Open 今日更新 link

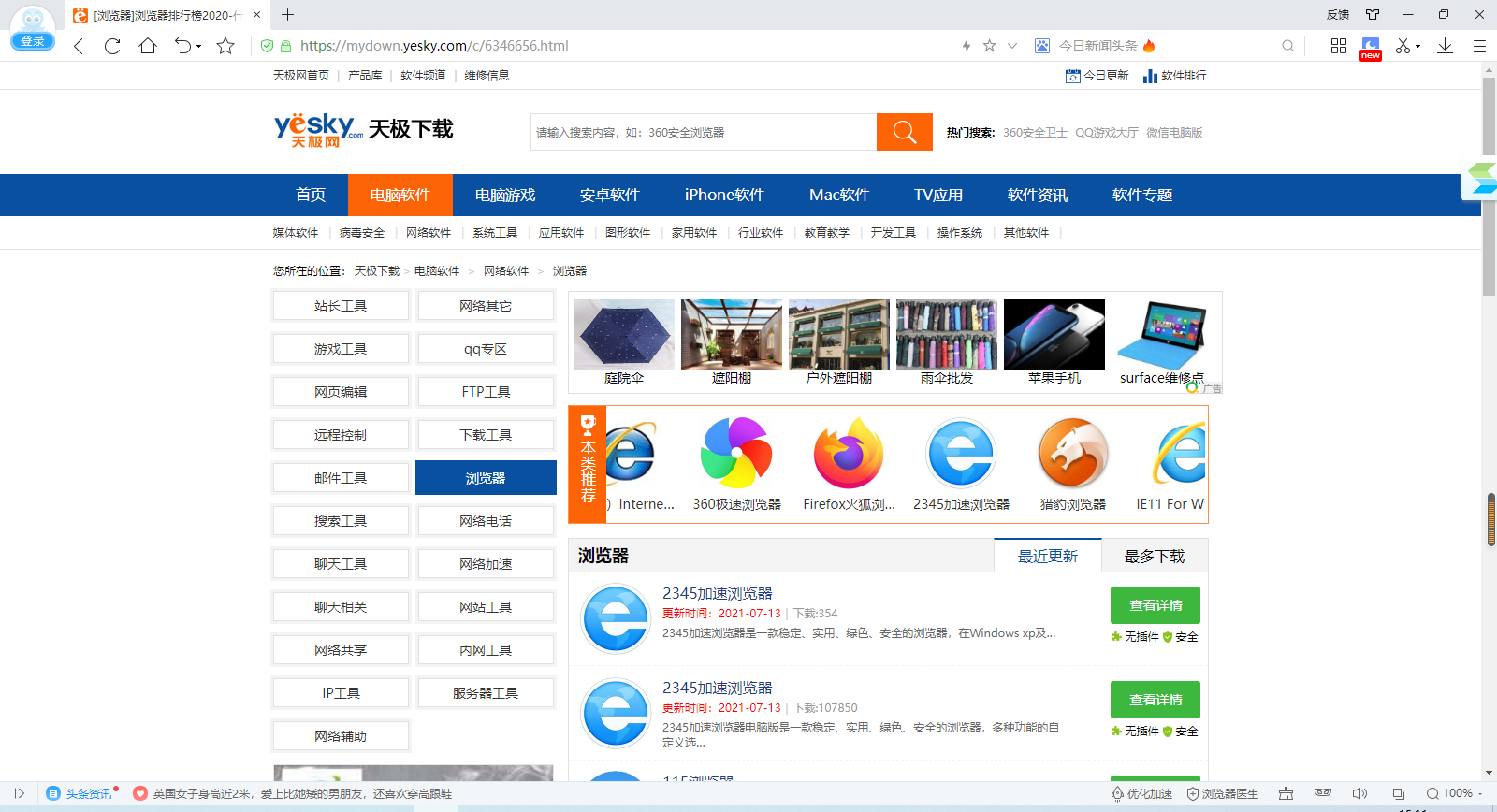click(1097, 76)
